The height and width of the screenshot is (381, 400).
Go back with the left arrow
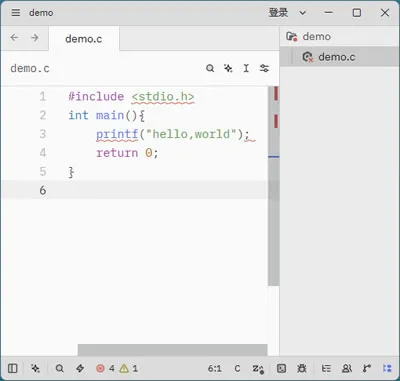[14, 37]
